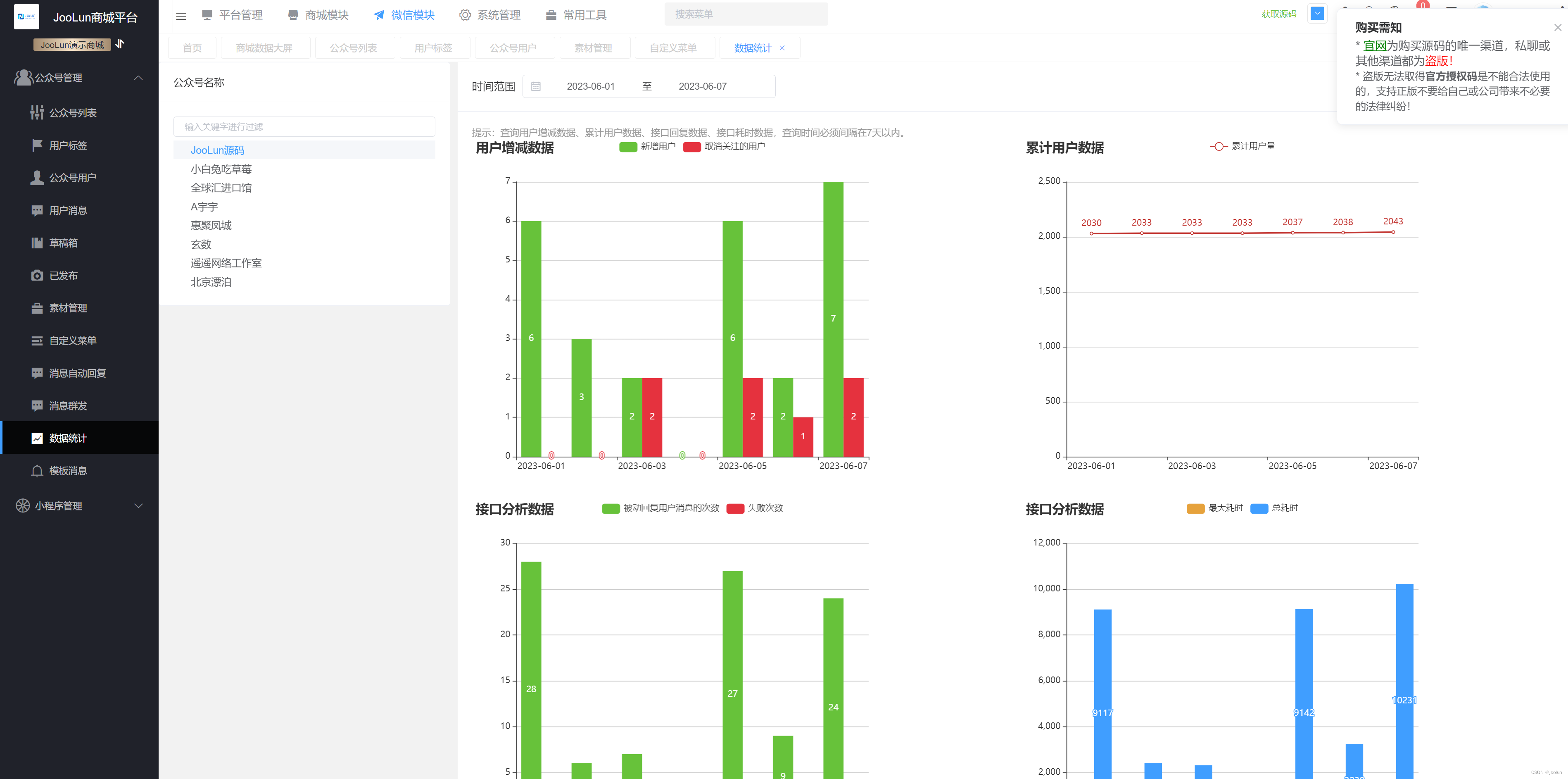
Task: Open the 平台管理 top menu
Action: 232,14
